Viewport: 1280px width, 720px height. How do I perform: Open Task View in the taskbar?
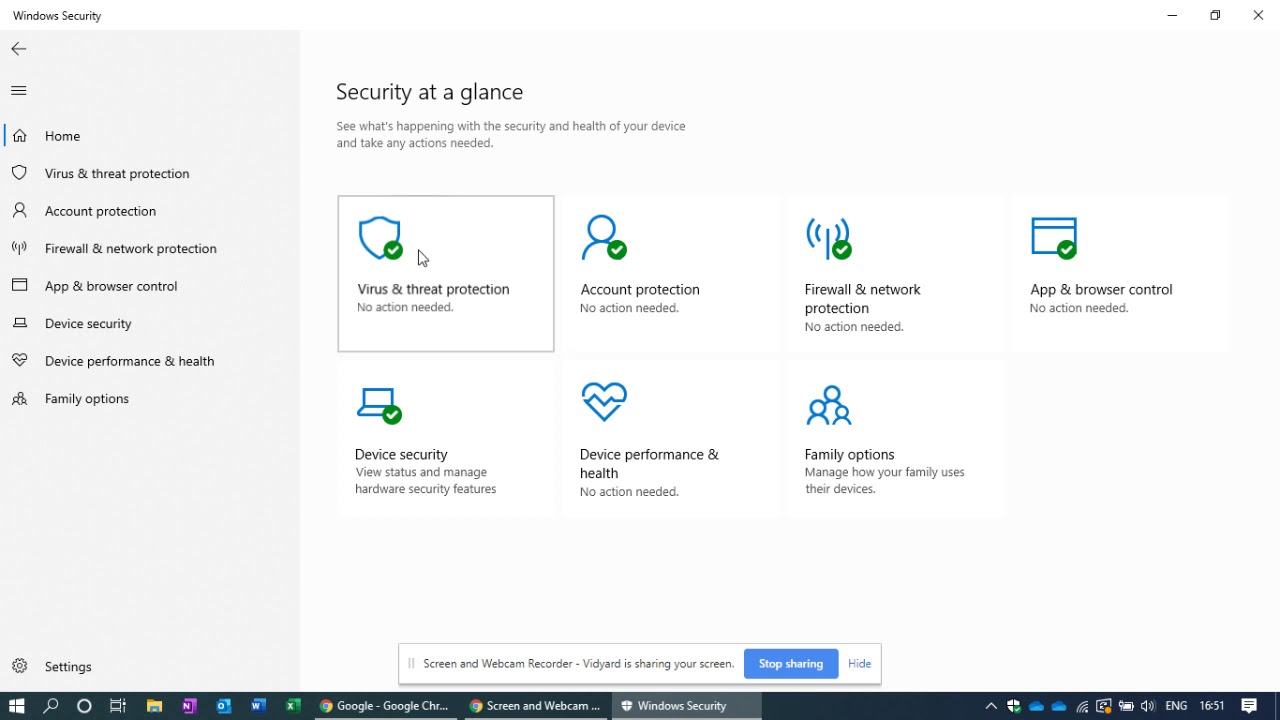pos(118,706)
